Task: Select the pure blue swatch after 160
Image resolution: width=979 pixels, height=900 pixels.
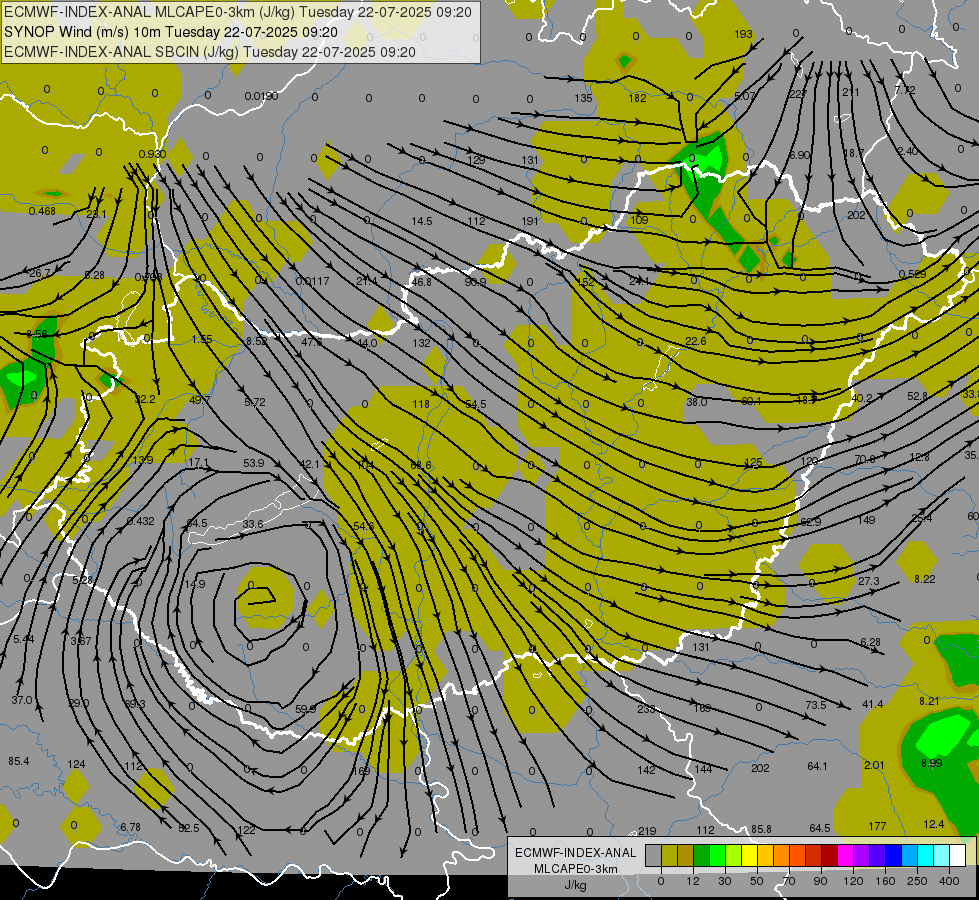Action: (x=893, y=855)
